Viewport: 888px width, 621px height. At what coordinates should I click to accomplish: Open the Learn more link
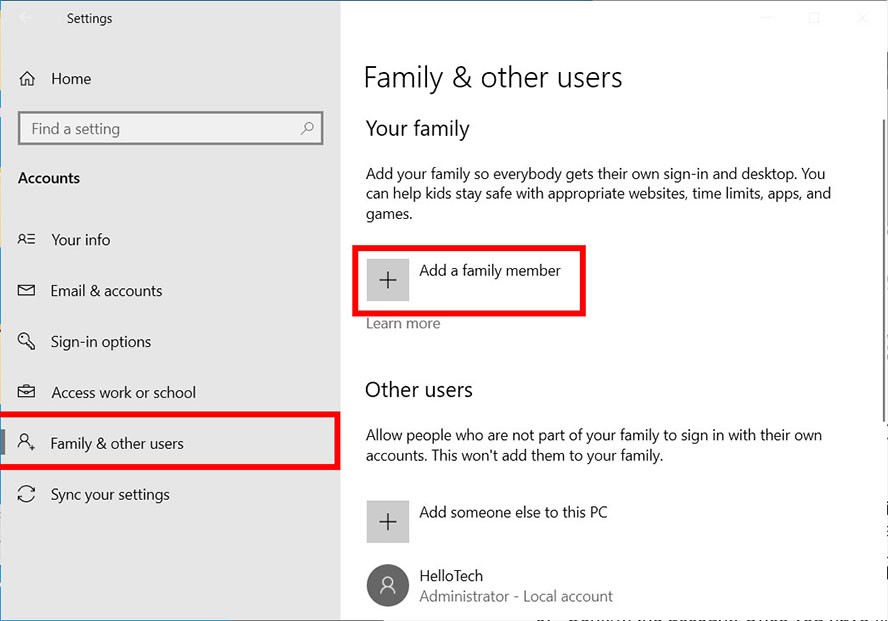tap(402, 323)
